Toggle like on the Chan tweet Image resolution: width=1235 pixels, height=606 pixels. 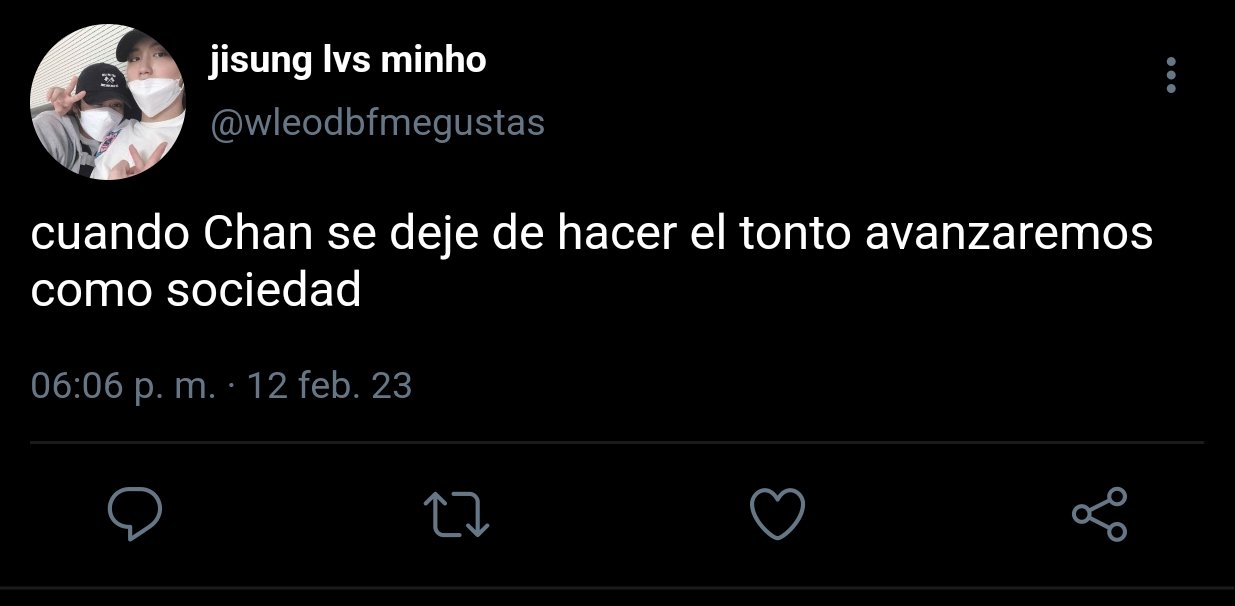[x=777, y=514]
